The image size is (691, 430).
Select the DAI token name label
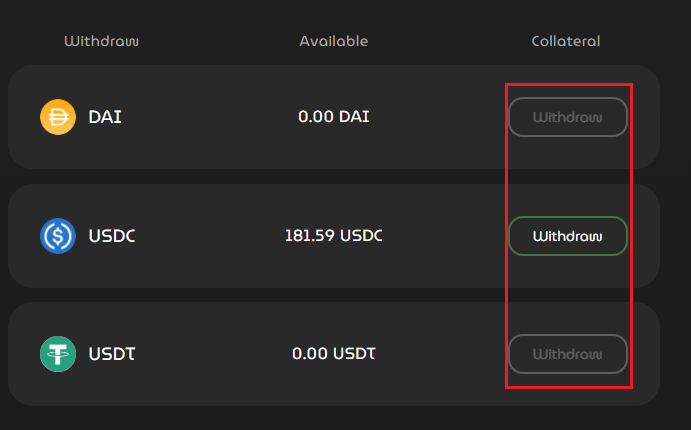point(105,117)
